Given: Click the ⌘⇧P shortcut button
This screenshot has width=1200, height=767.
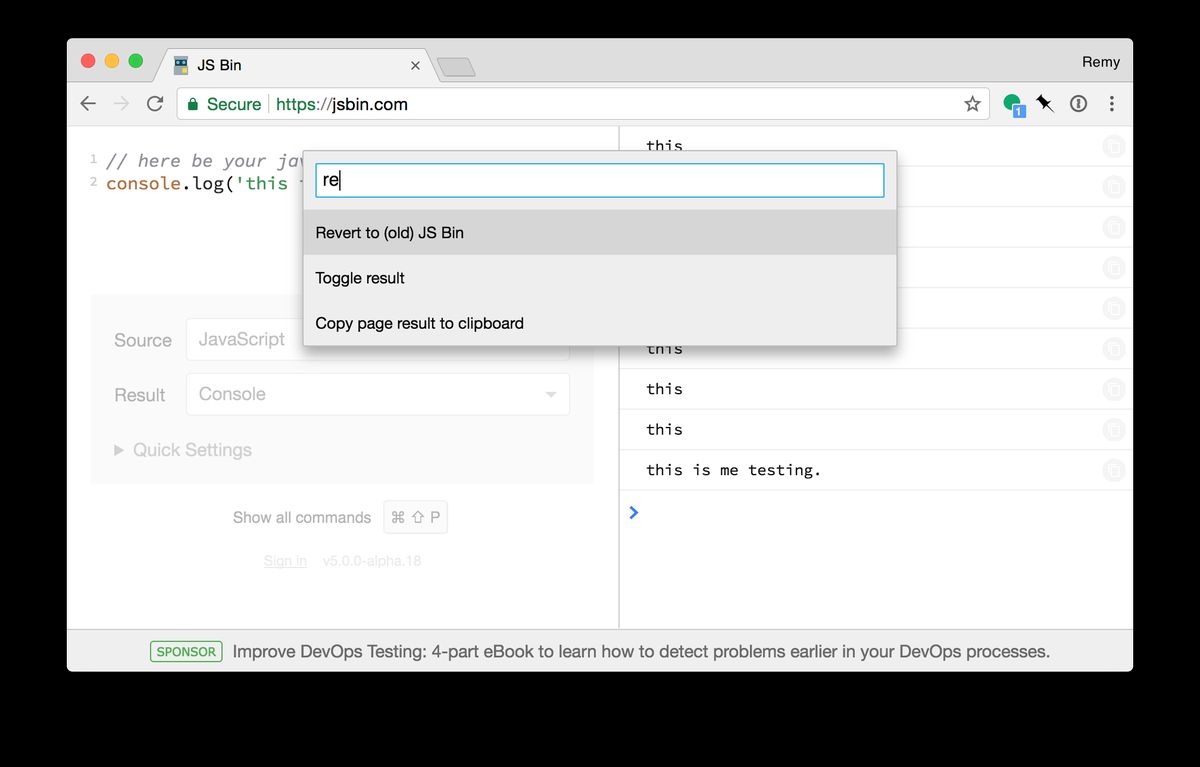Looking at the screenshot, I should click(416, 517).
